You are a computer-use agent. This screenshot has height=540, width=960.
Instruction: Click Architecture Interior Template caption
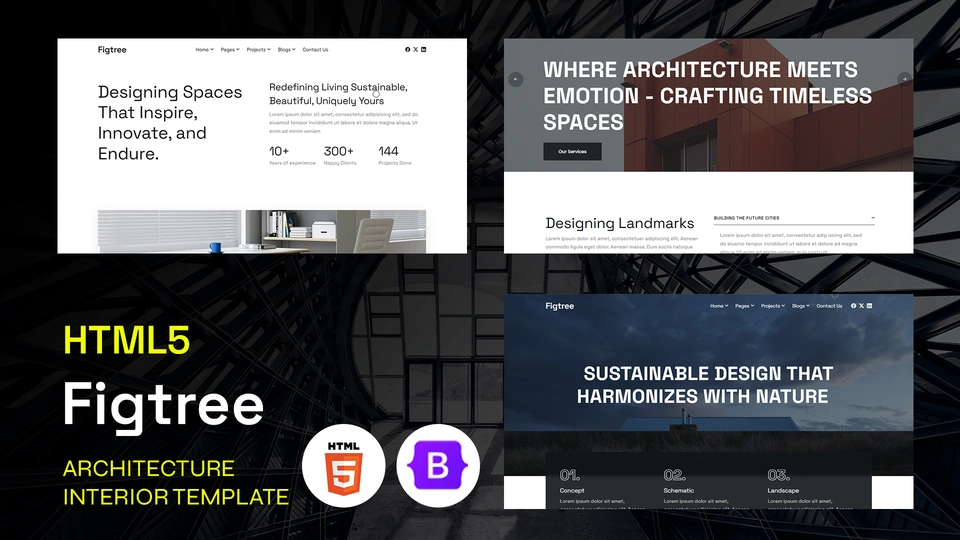176,482
